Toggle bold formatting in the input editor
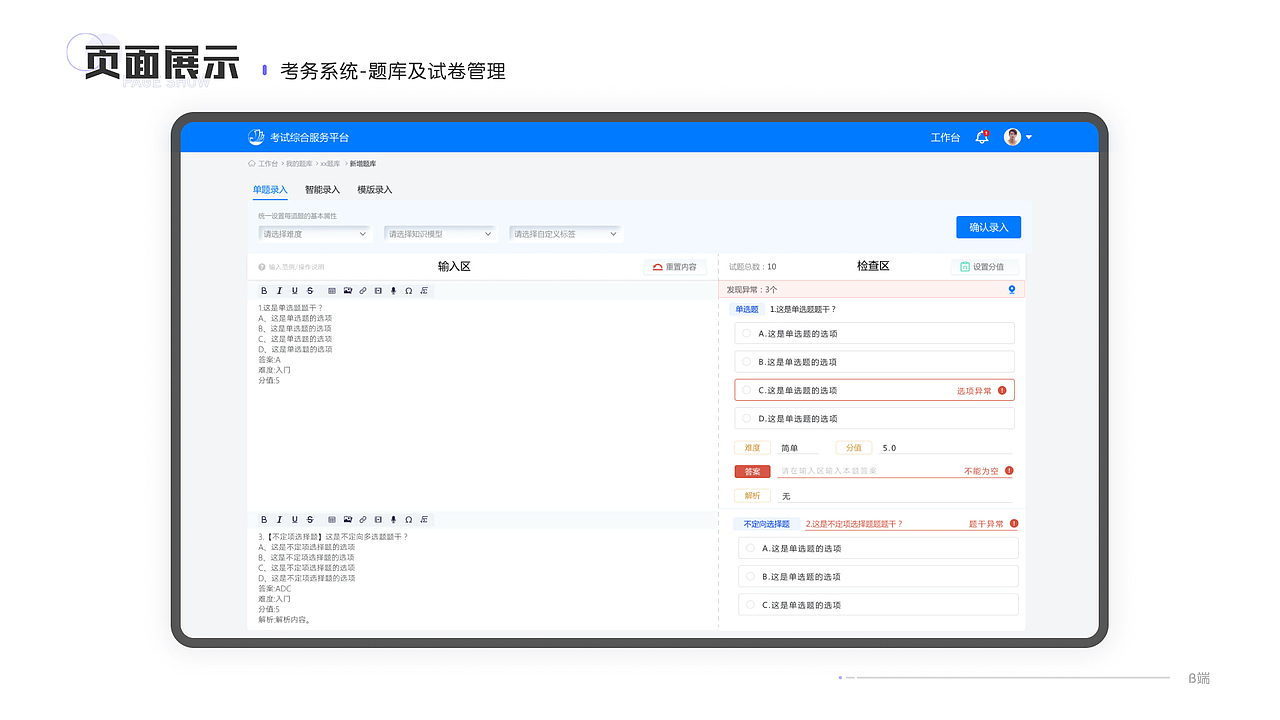 click(x=263, y=290)
